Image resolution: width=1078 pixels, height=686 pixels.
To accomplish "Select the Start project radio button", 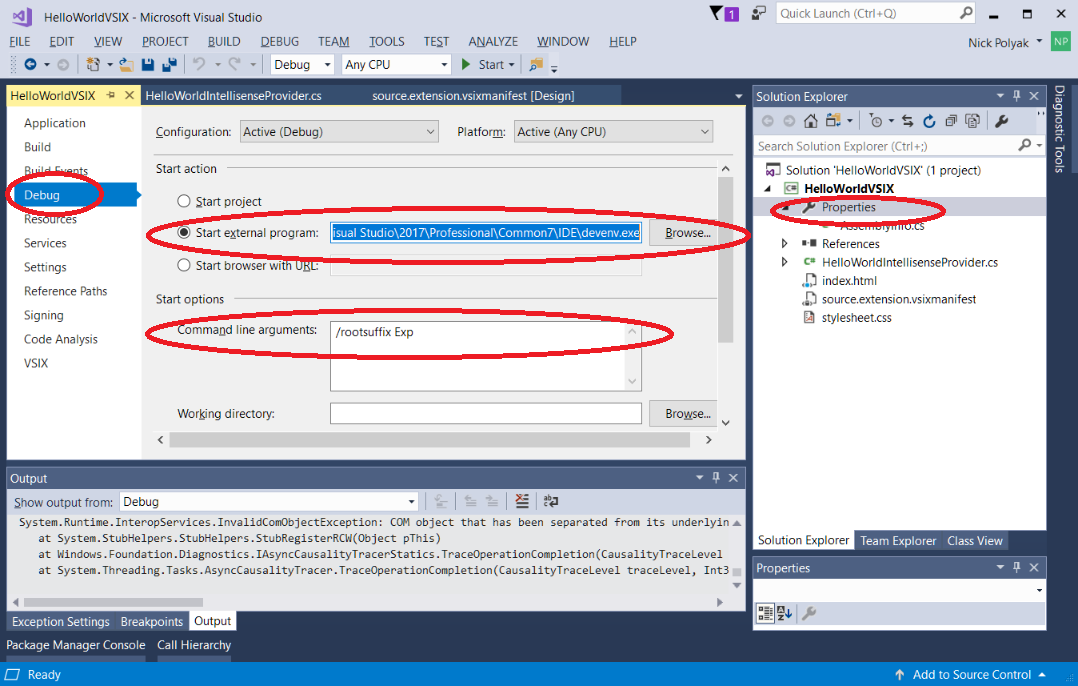I will click(184, 201).
